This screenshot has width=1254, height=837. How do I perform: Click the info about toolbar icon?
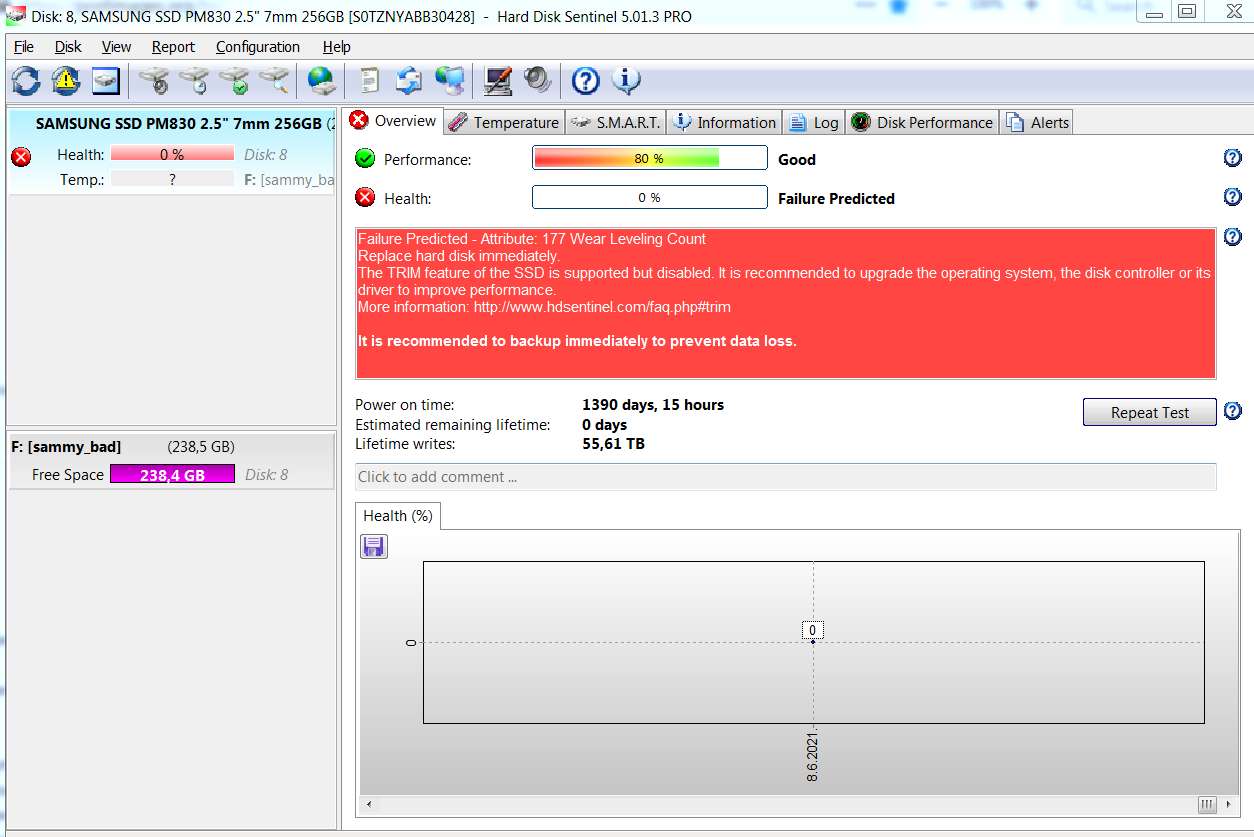(625, 80)
